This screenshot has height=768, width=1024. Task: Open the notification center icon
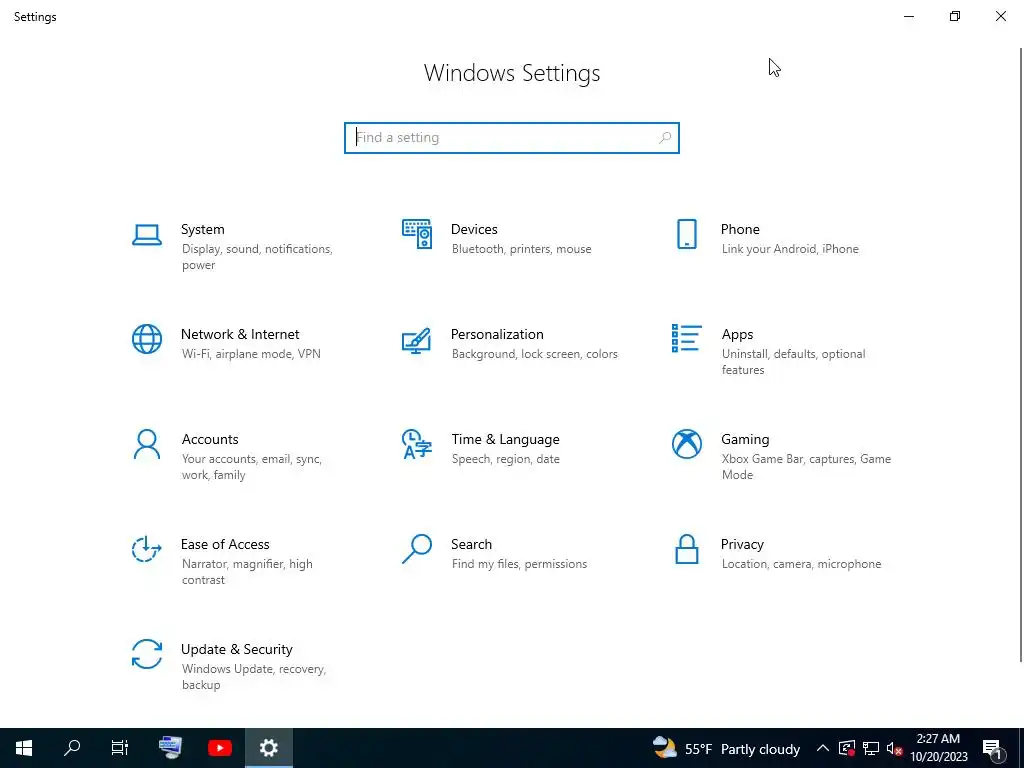[x=993, y=748]
